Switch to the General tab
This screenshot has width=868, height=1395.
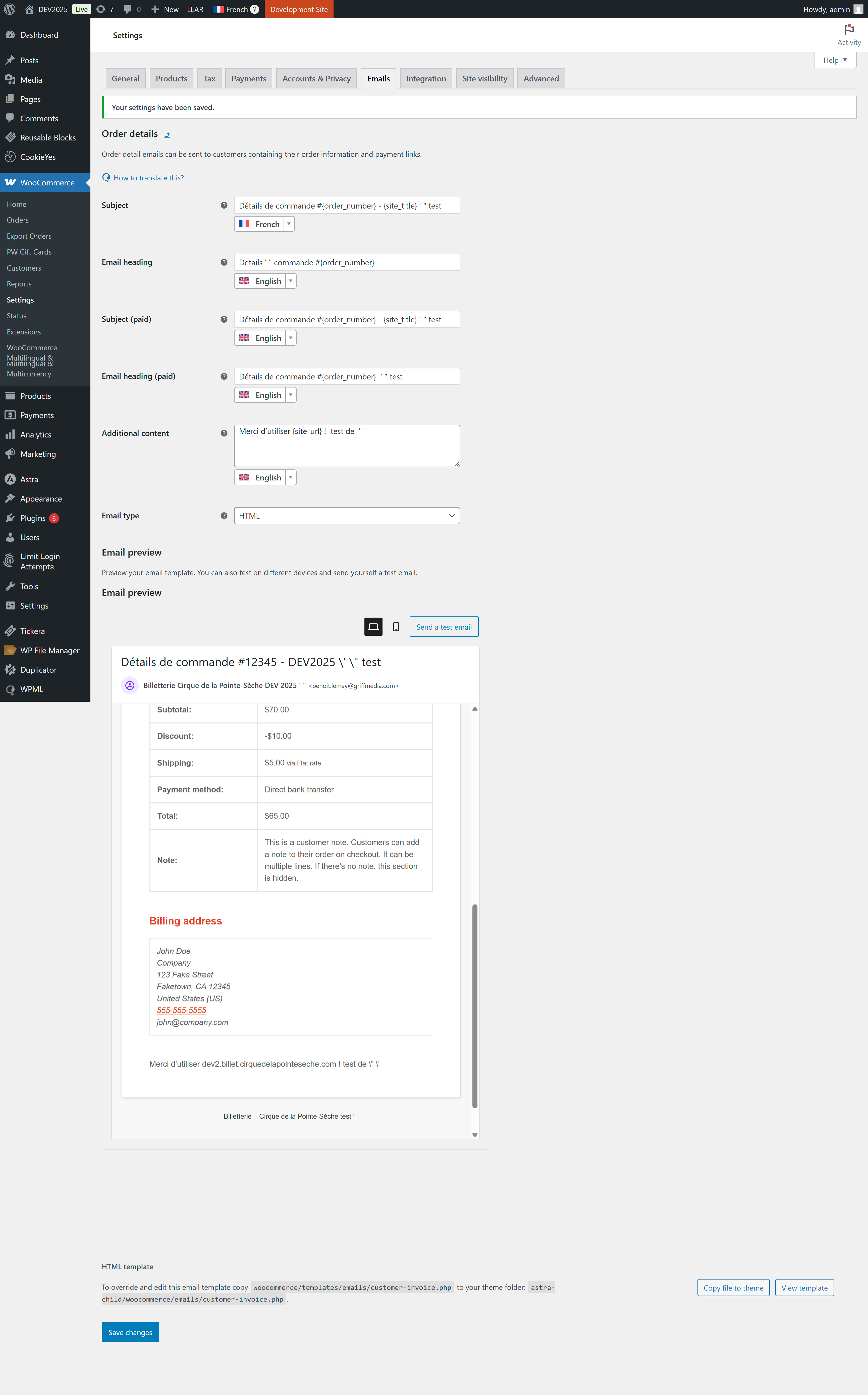click(x=126, y=79)
